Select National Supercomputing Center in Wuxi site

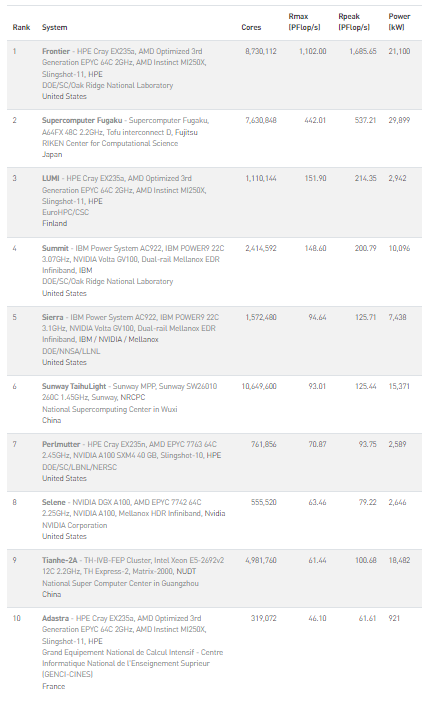tap(110, 409)
